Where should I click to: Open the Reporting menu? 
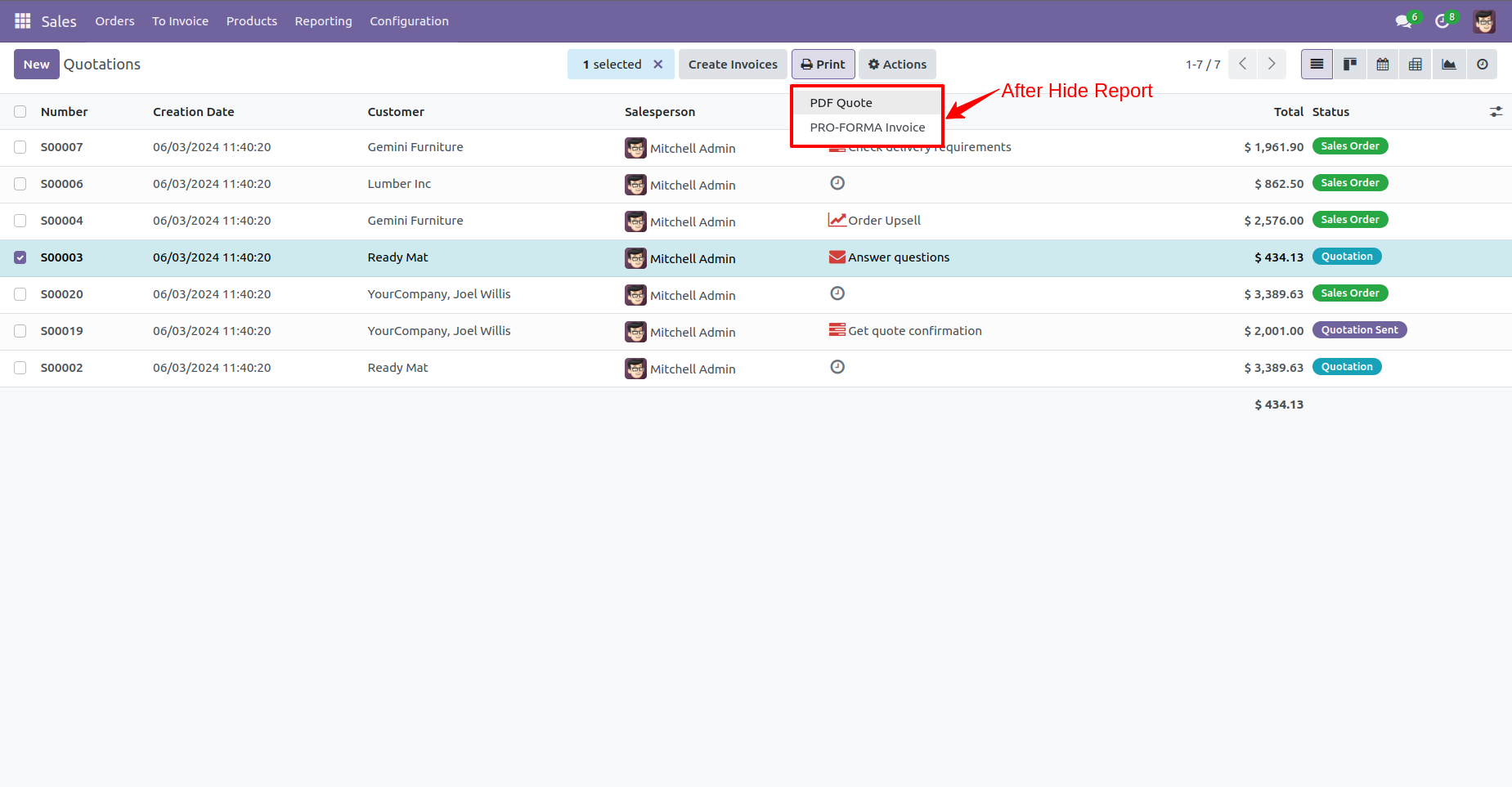pos(323,21)
